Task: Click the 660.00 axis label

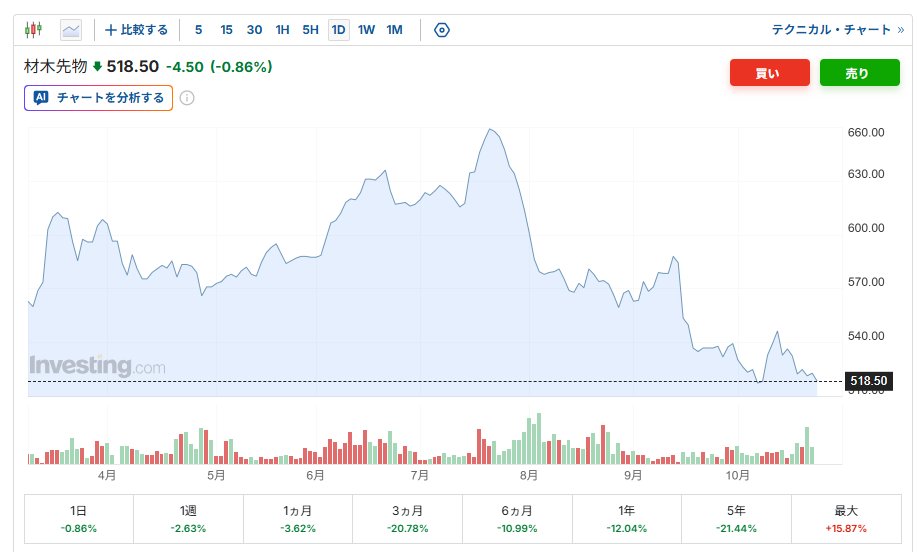Action: click(866, 132)
